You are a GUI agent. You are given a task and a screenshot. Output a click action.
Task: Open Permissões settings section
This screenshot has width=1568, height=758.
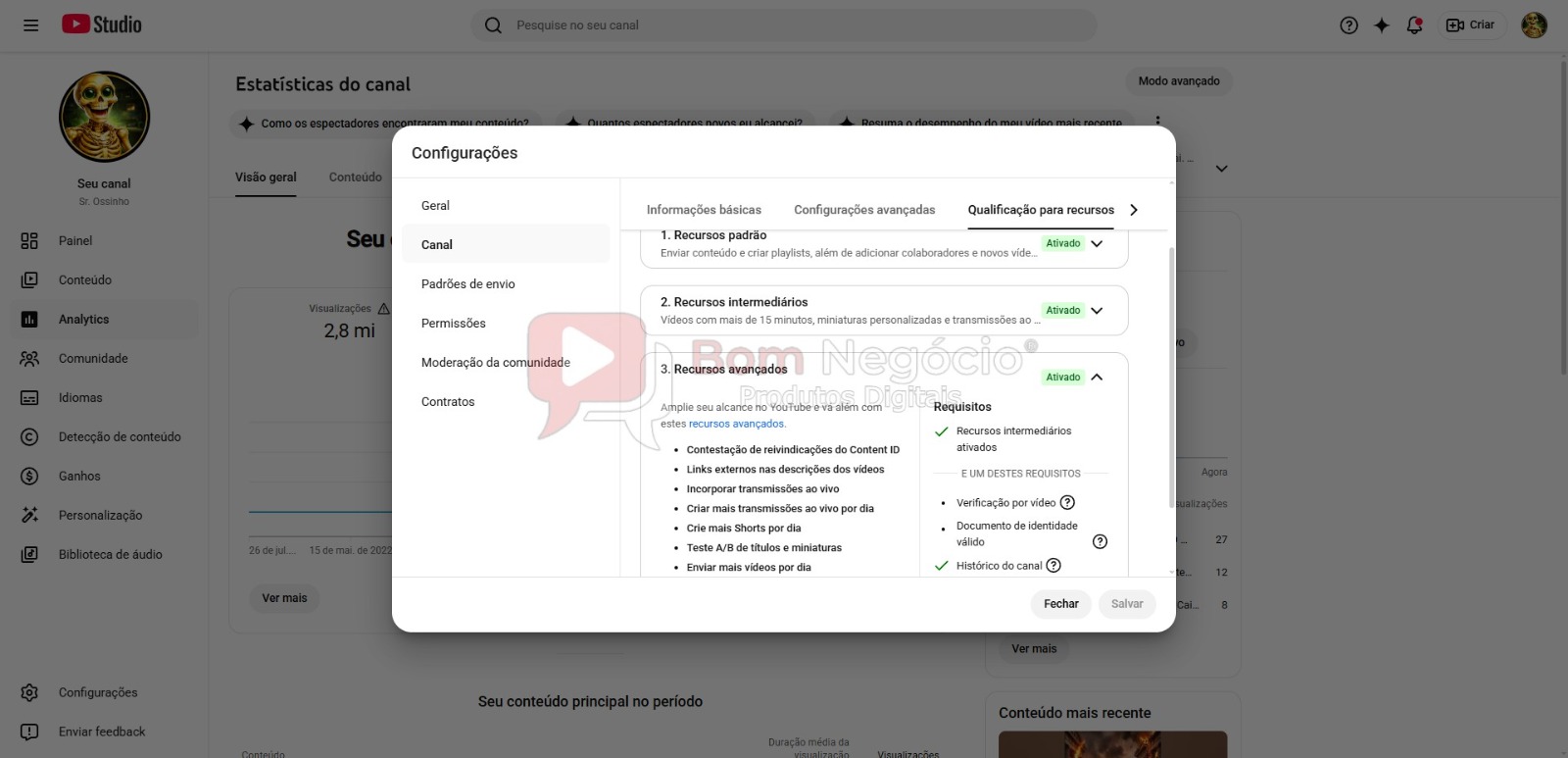506,324
